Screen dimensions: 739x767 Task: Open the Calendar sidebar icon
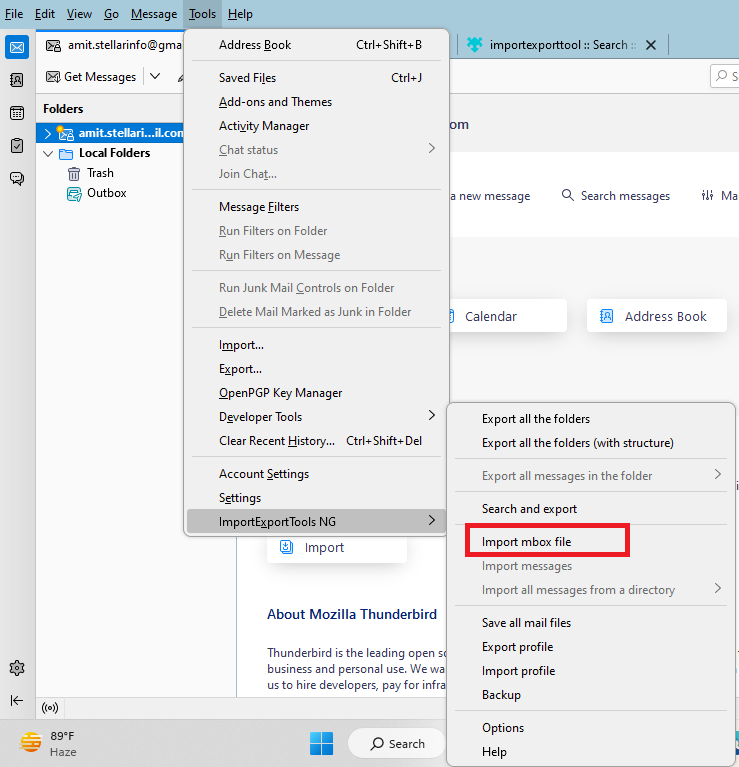[x=17, y=113]
